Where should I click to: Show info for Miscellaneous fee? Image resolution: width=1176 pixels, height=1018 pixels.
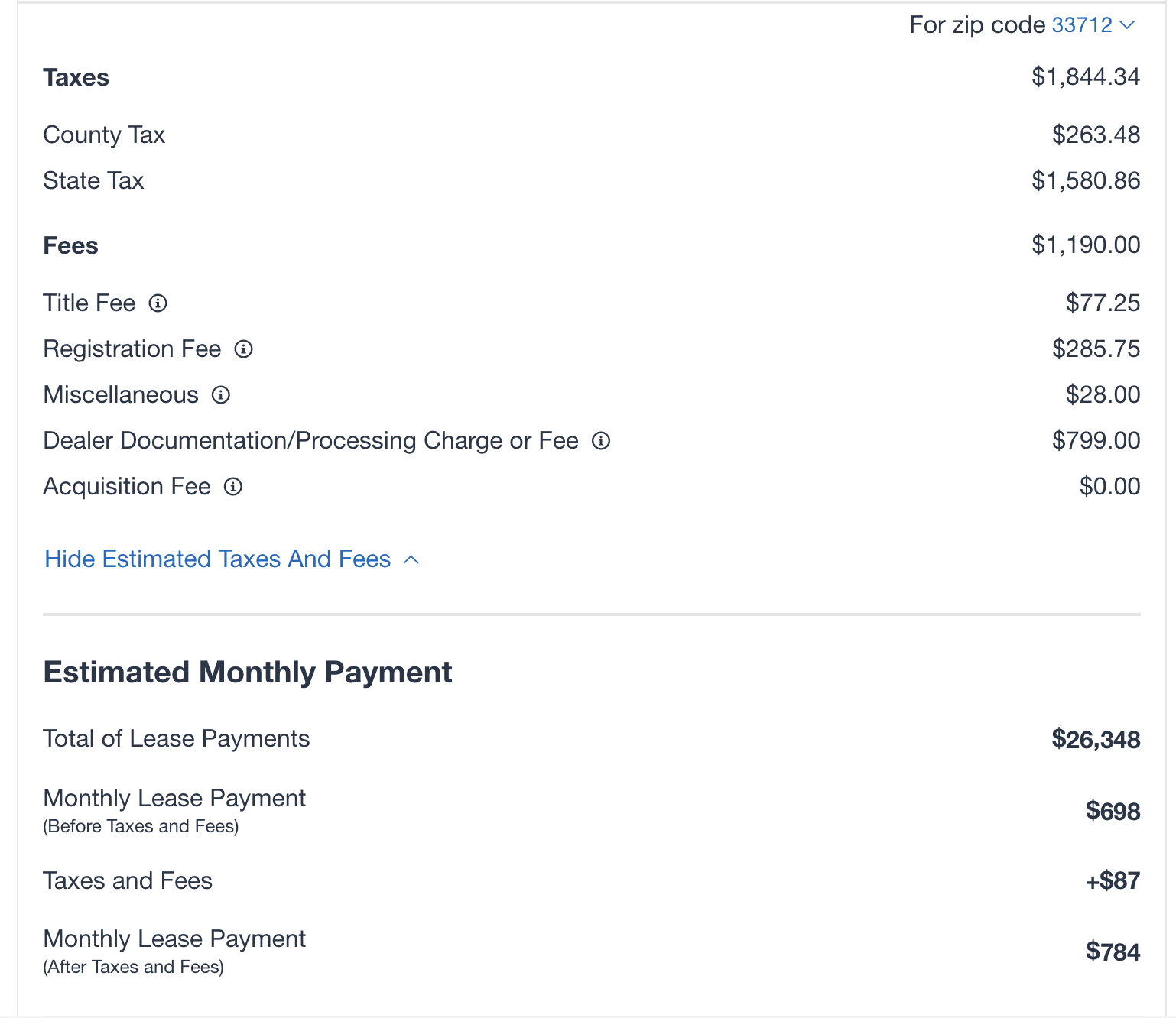(x=220, y=395)
